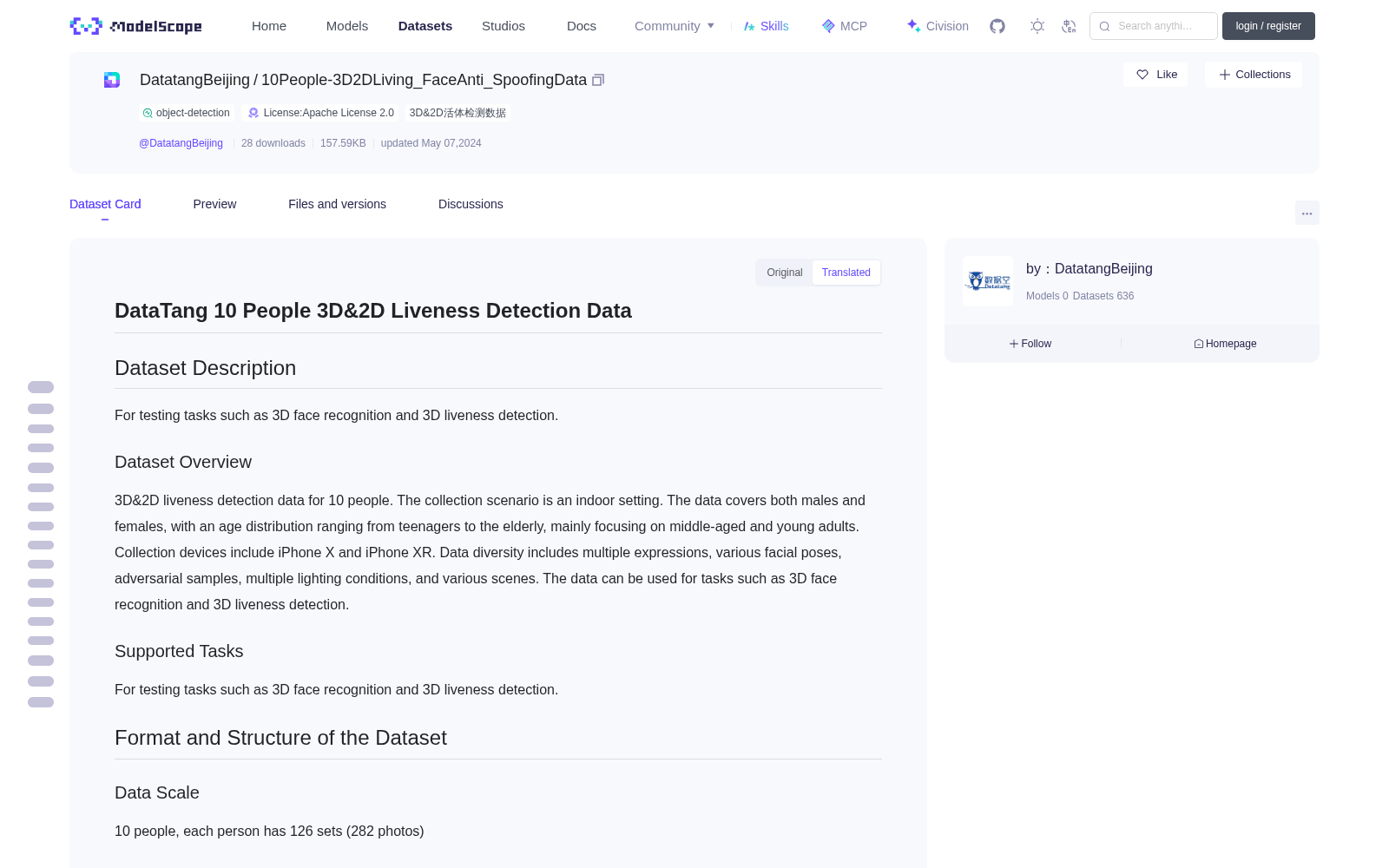This screenshot has height=868, width=1389.
Task: Click the "DataTang 10 People 3D&2D Liveness Detection Data" title
Action: coord(373,311)
